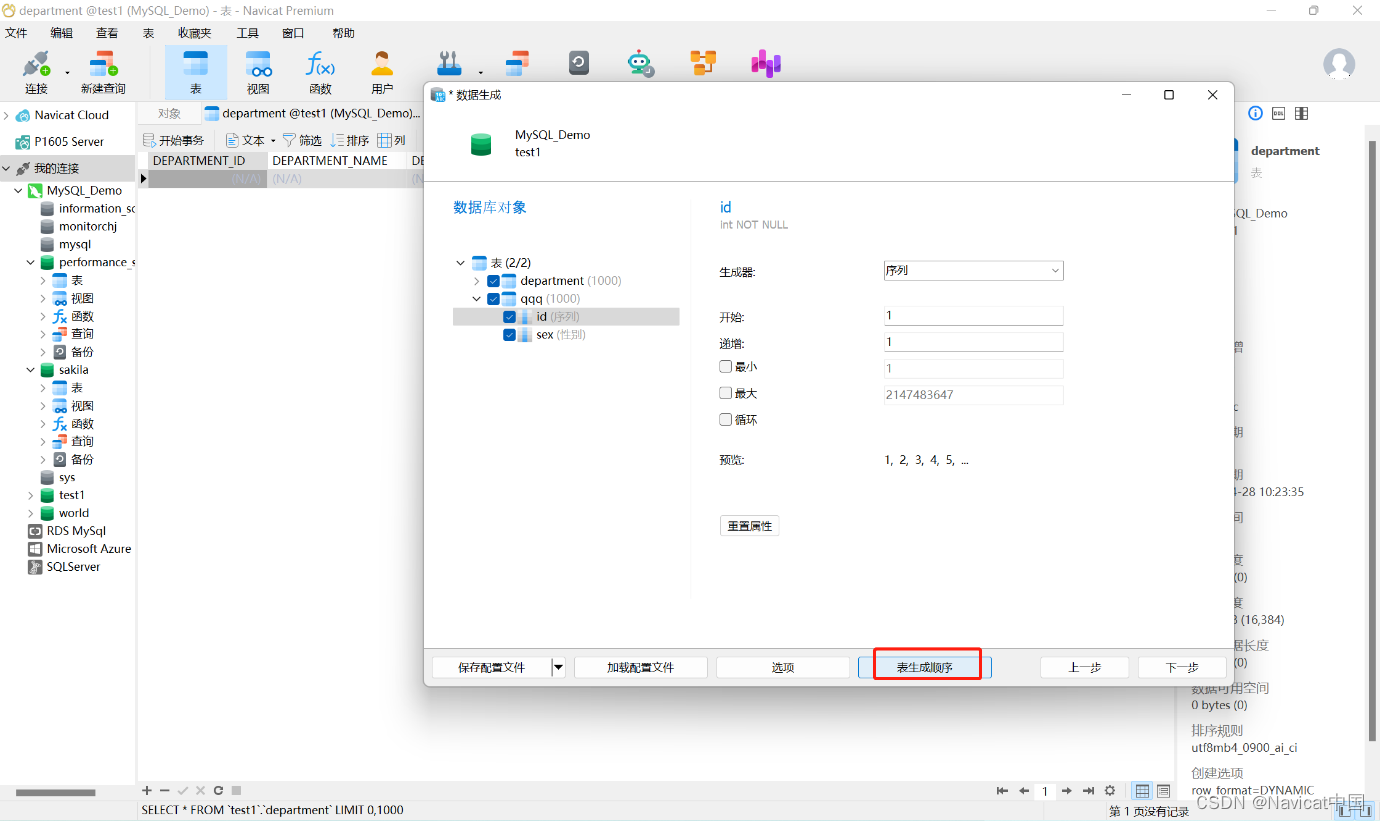The width and height of the screenshot is (1380, 821).
Task: Open the dropdown arrow beside 保存配置文件
Action: tap(559, 667)
